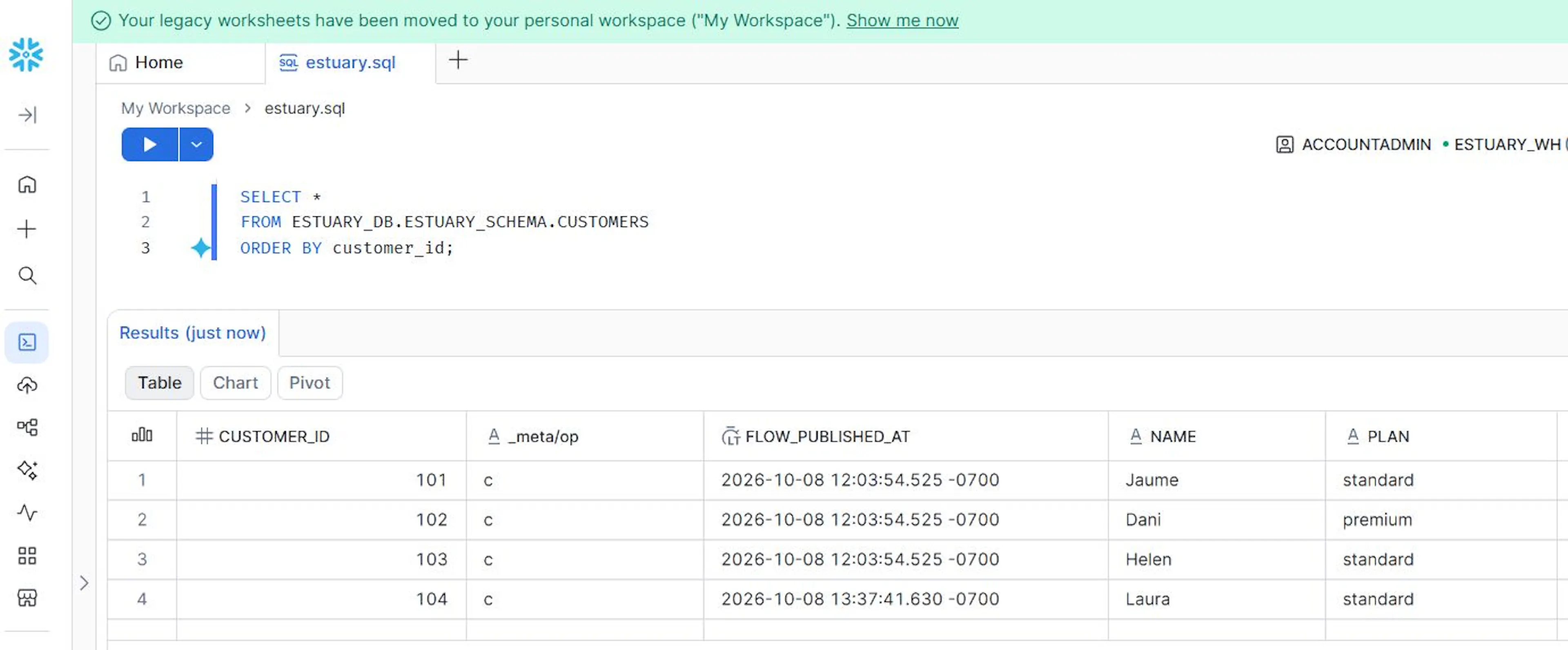Click the column stats chart icon header
This screenshot has height=650, width=1568.
142,435
